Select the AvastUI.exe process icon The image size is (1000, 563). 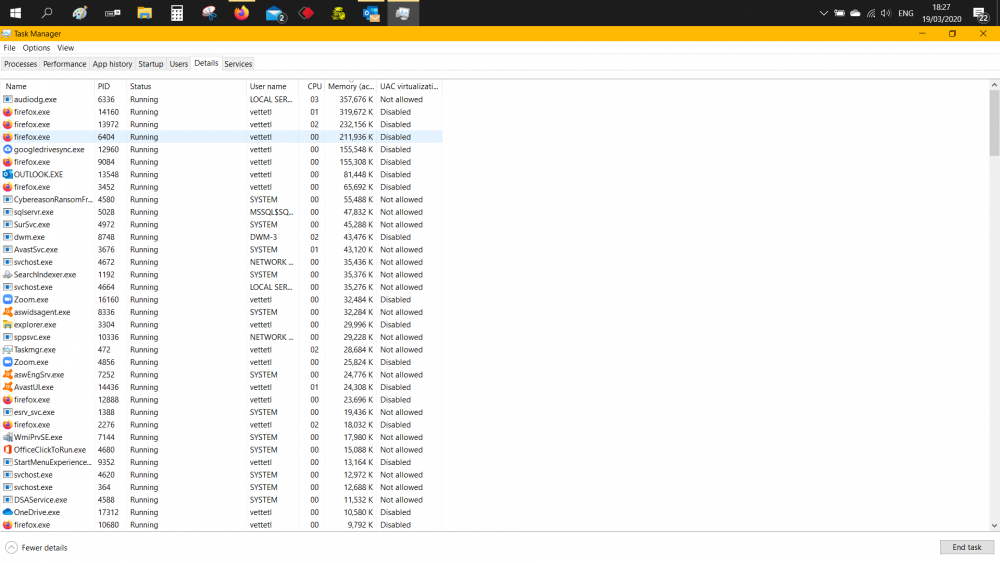(x=8, y=387)
